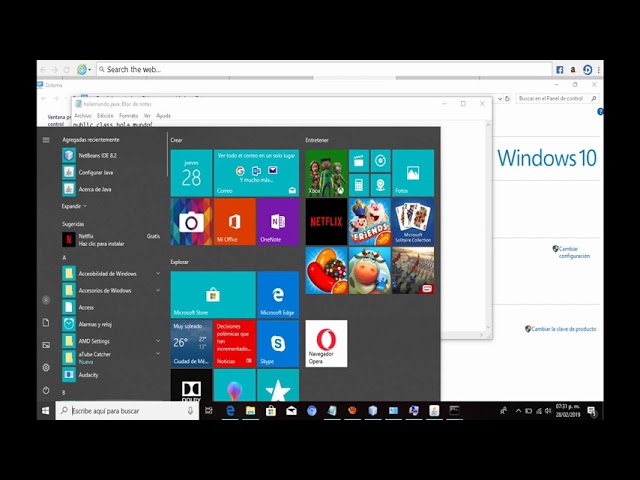Open Pictures icon in Start rail
This screenshot has height=480, width=640.
(46, 345)
